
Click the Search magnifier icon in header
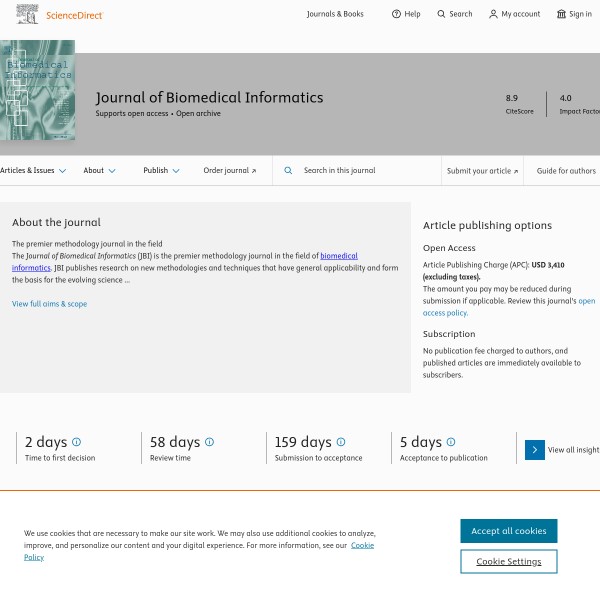442,14
